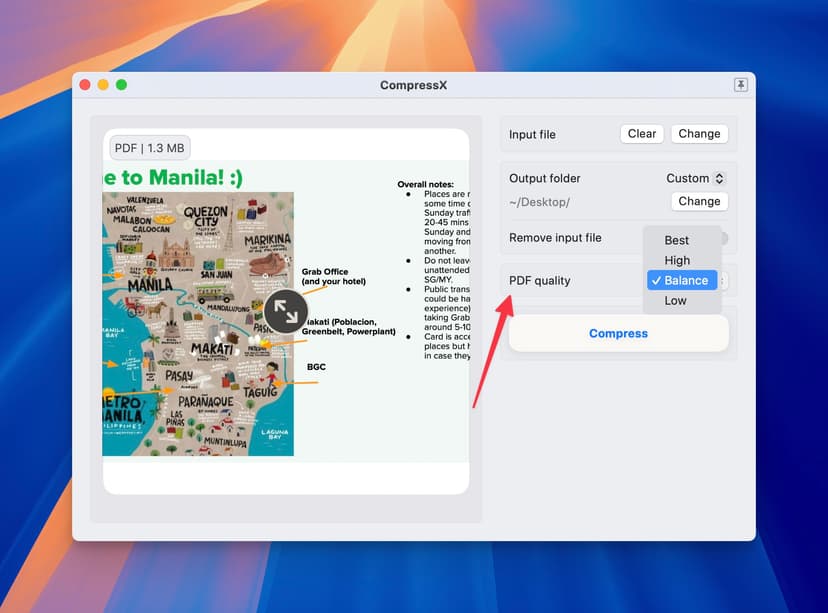This screenshot has height=613, width=828.
Task: Click the Remove input file label
Action: [555, 238]
